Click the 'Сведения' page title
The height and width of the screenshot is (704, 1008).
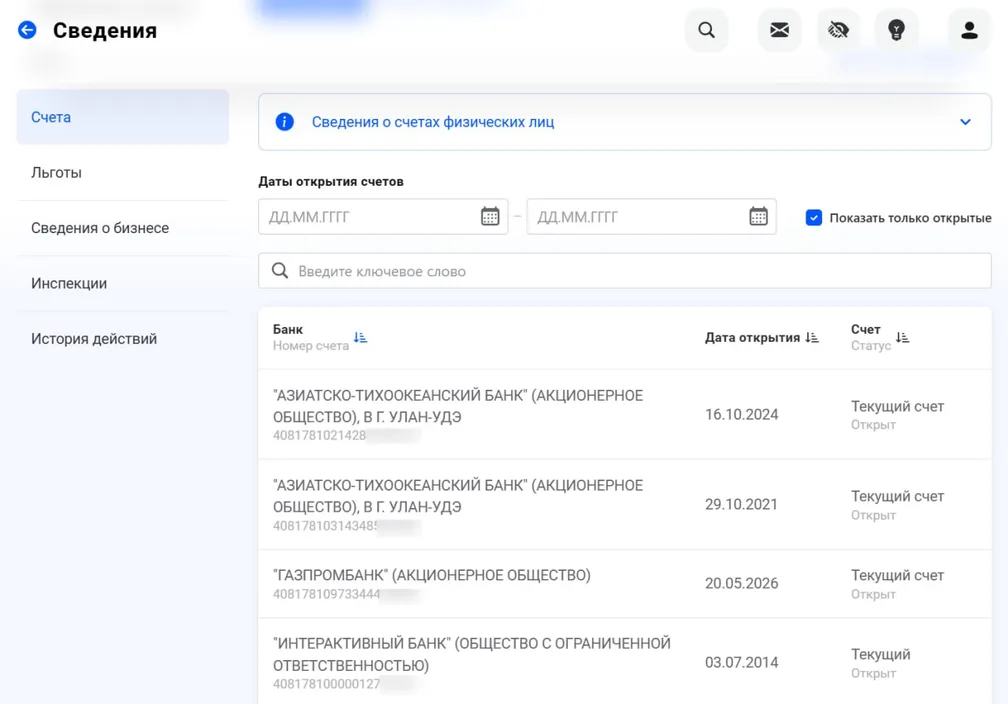(x=105, y=30)
